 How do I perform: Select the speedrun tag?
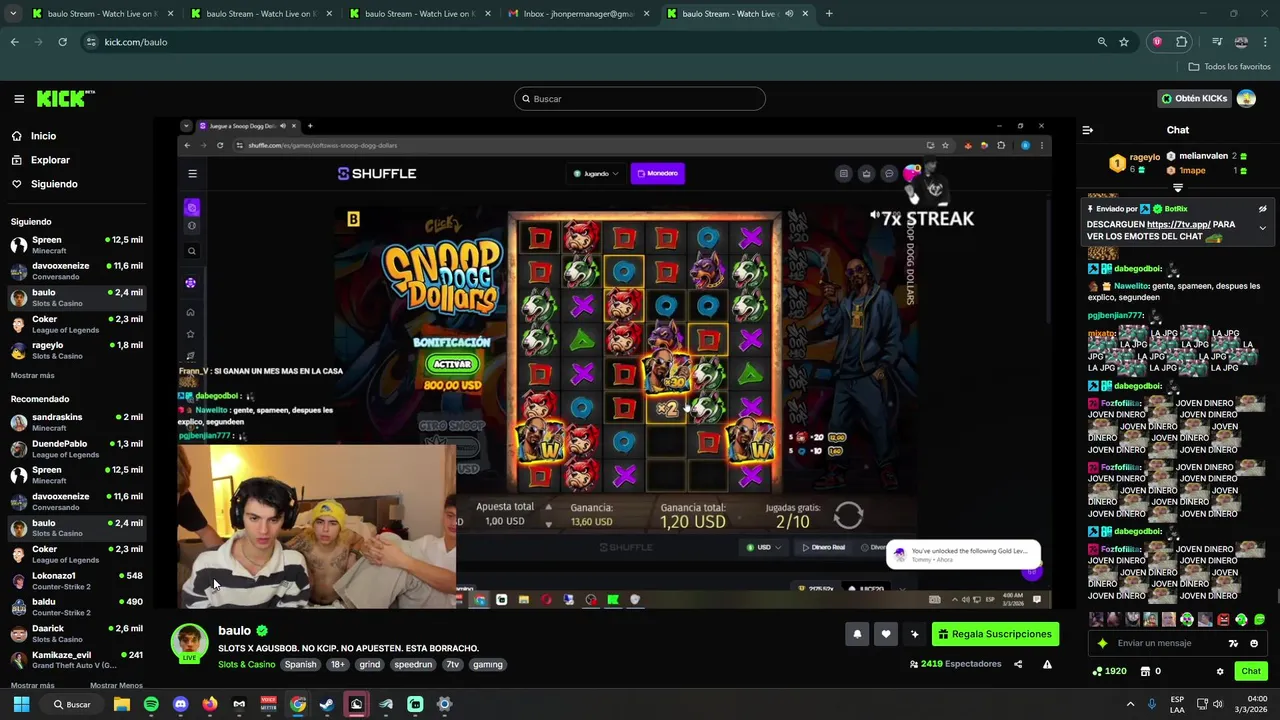pyautogui.click(x=412, y=664)
